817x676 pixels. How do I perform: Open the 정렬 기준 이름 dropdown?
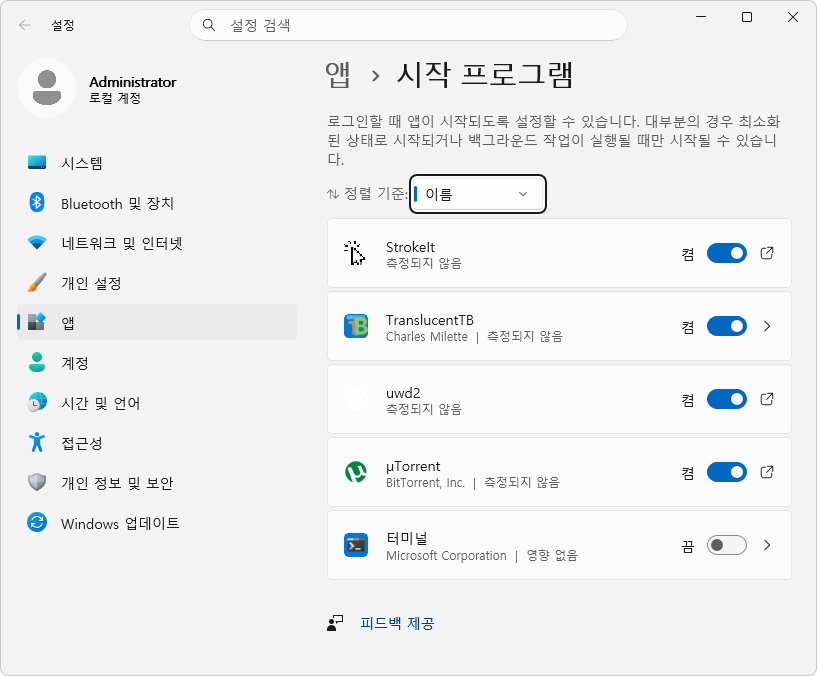click(478, 194)
